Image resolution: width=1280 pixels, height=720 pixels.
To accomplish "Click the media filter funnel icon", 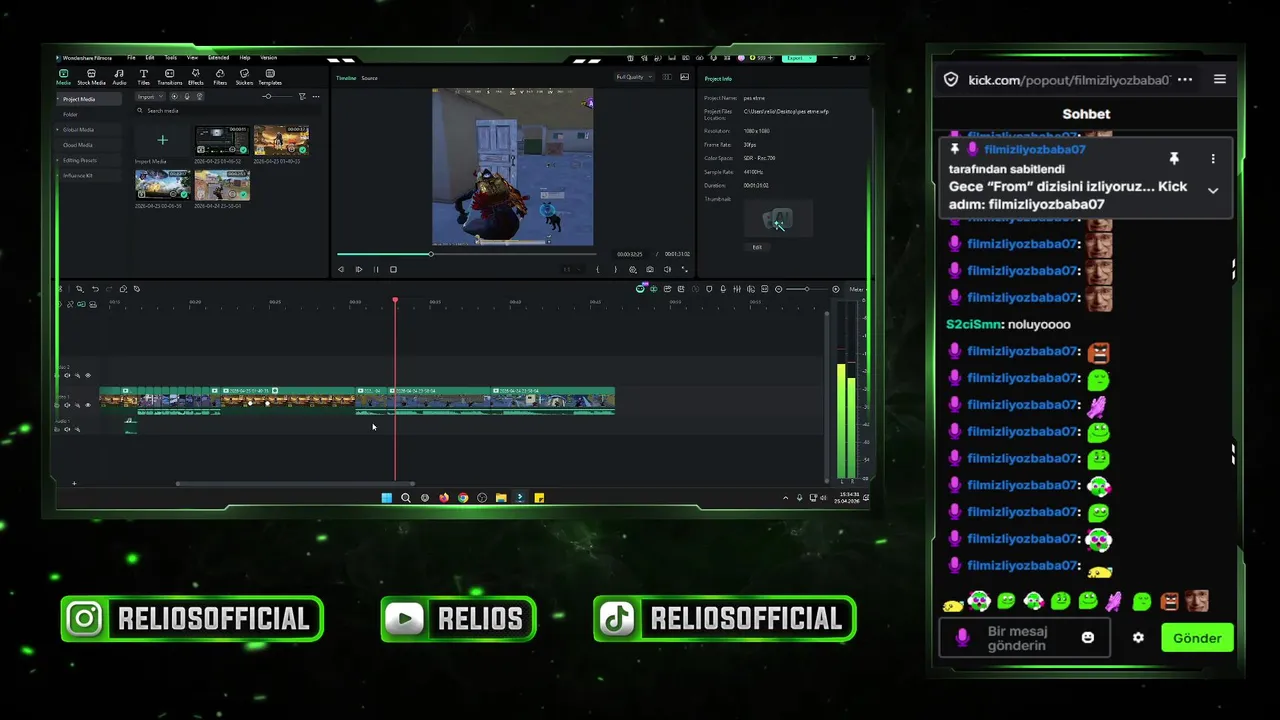I will coord(302,96).
